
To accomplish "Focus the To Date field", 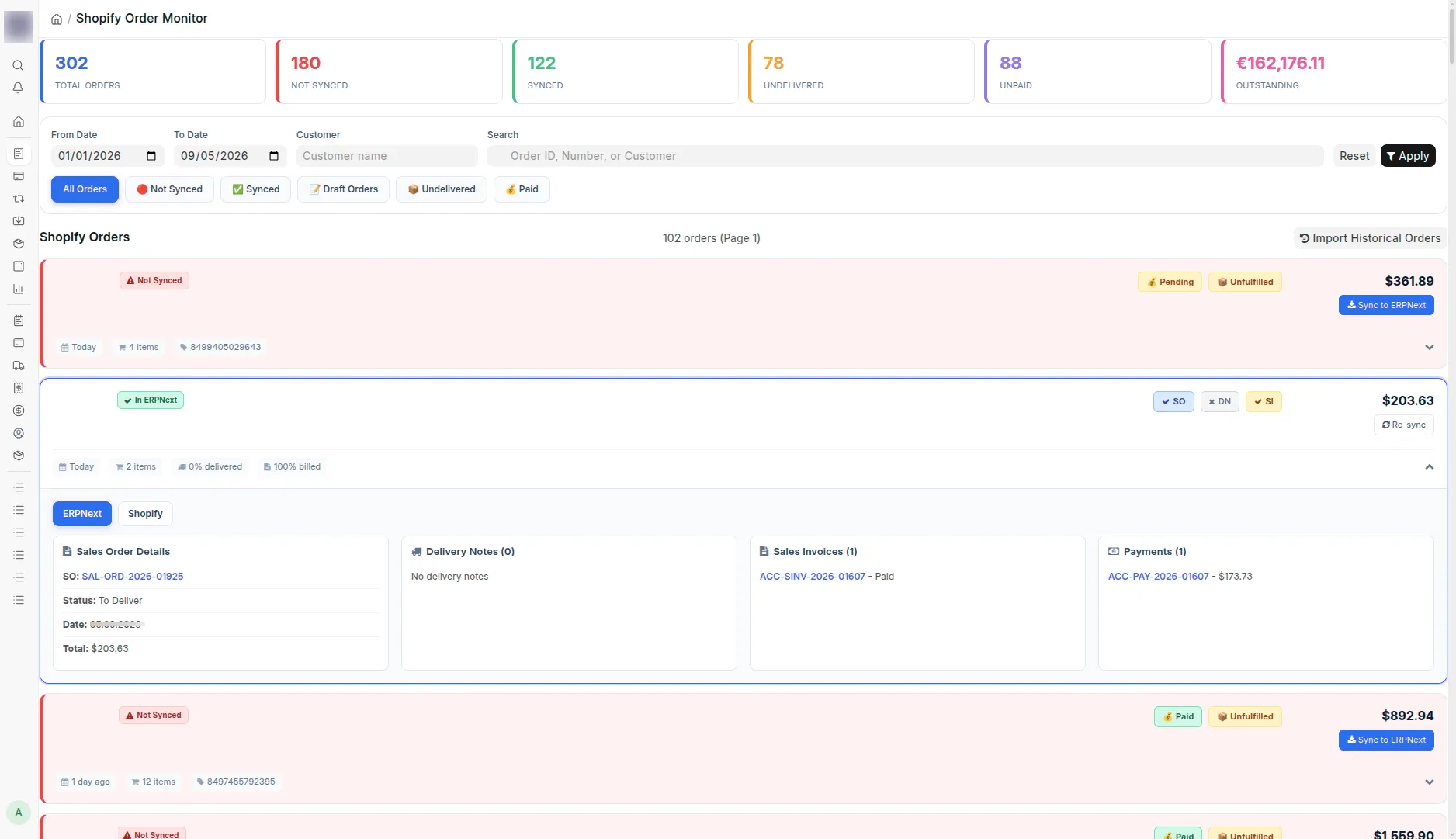I will 230,156.
